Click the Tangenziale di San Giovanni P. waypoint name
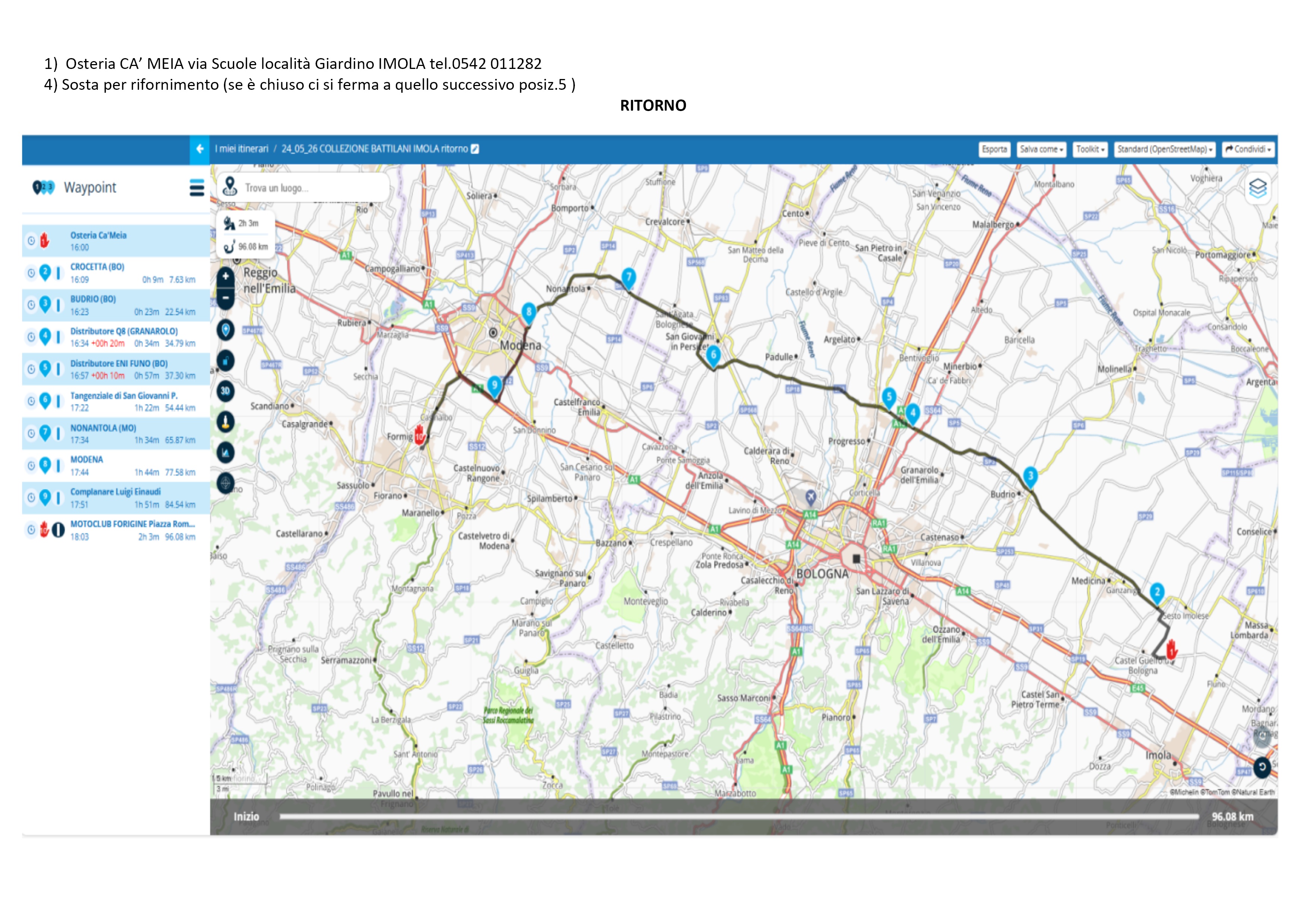This screenshot has width=1307, height=924. point(124,396)
